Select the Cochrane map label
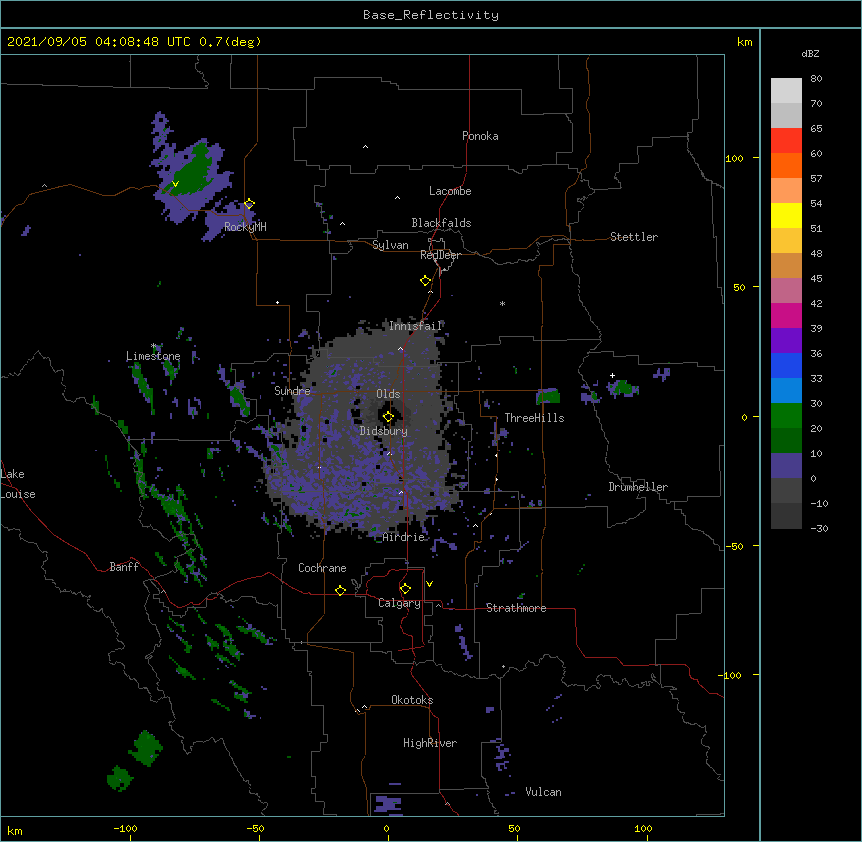This screenshot has width=862, height=842. [322, 568]
